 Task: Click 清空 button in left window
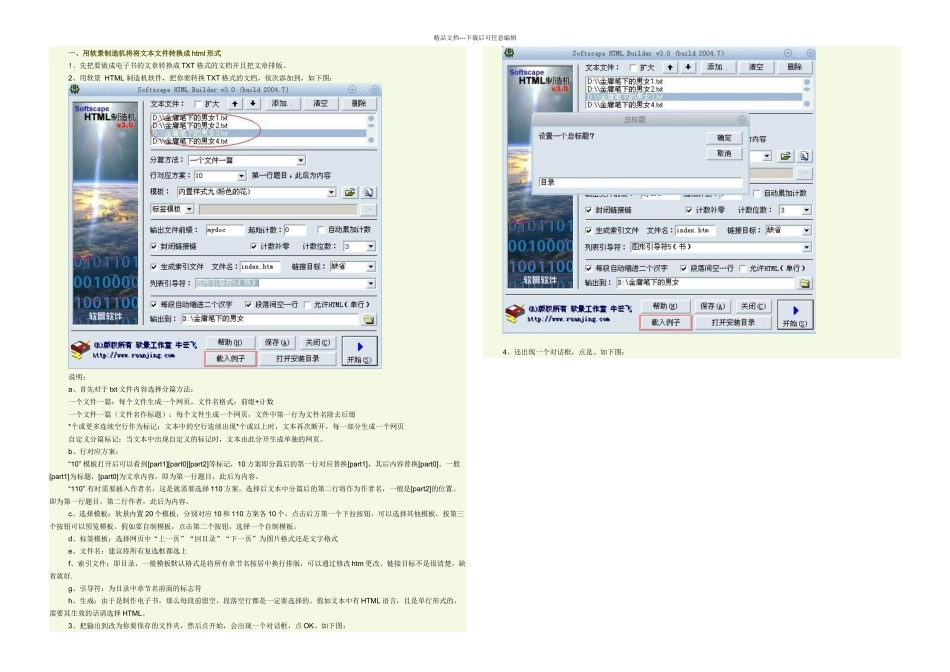(321, 104)
